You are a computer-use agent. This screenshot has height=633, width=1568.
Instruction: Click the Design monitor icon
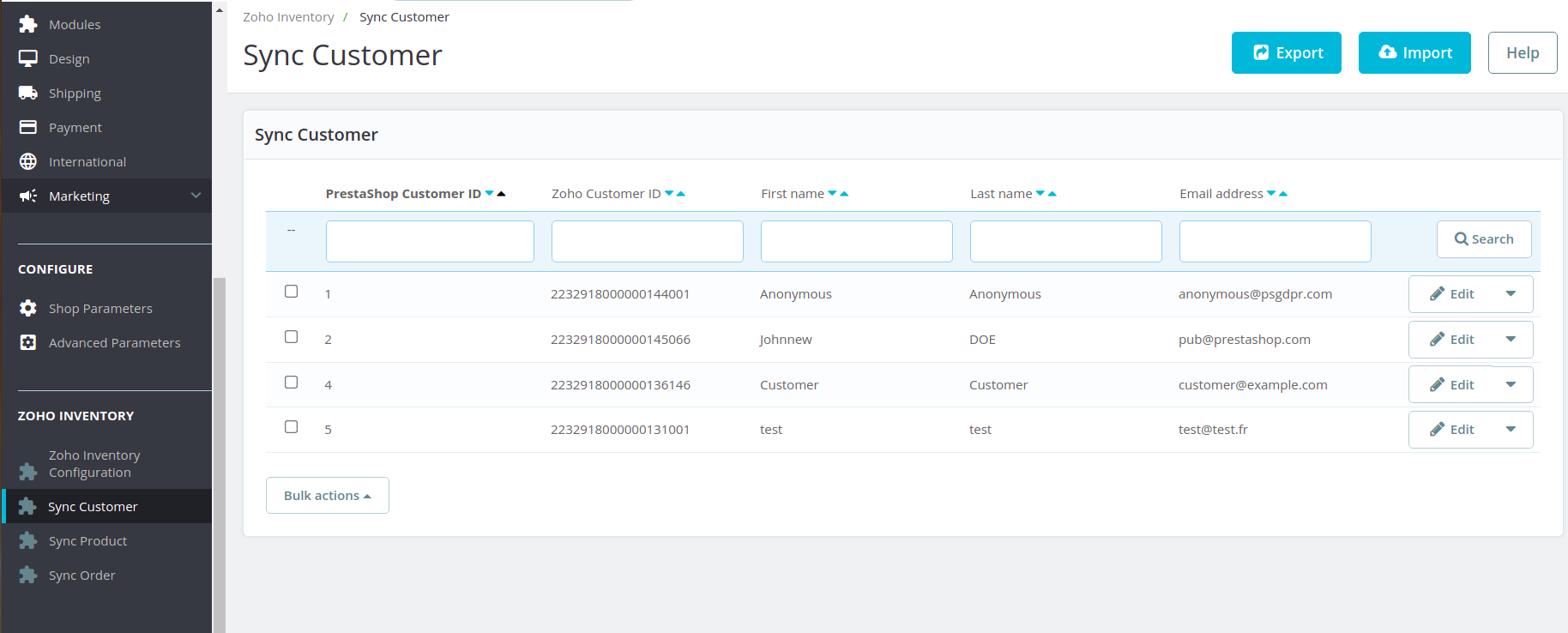pyautogui.click(x=28, y=58)
